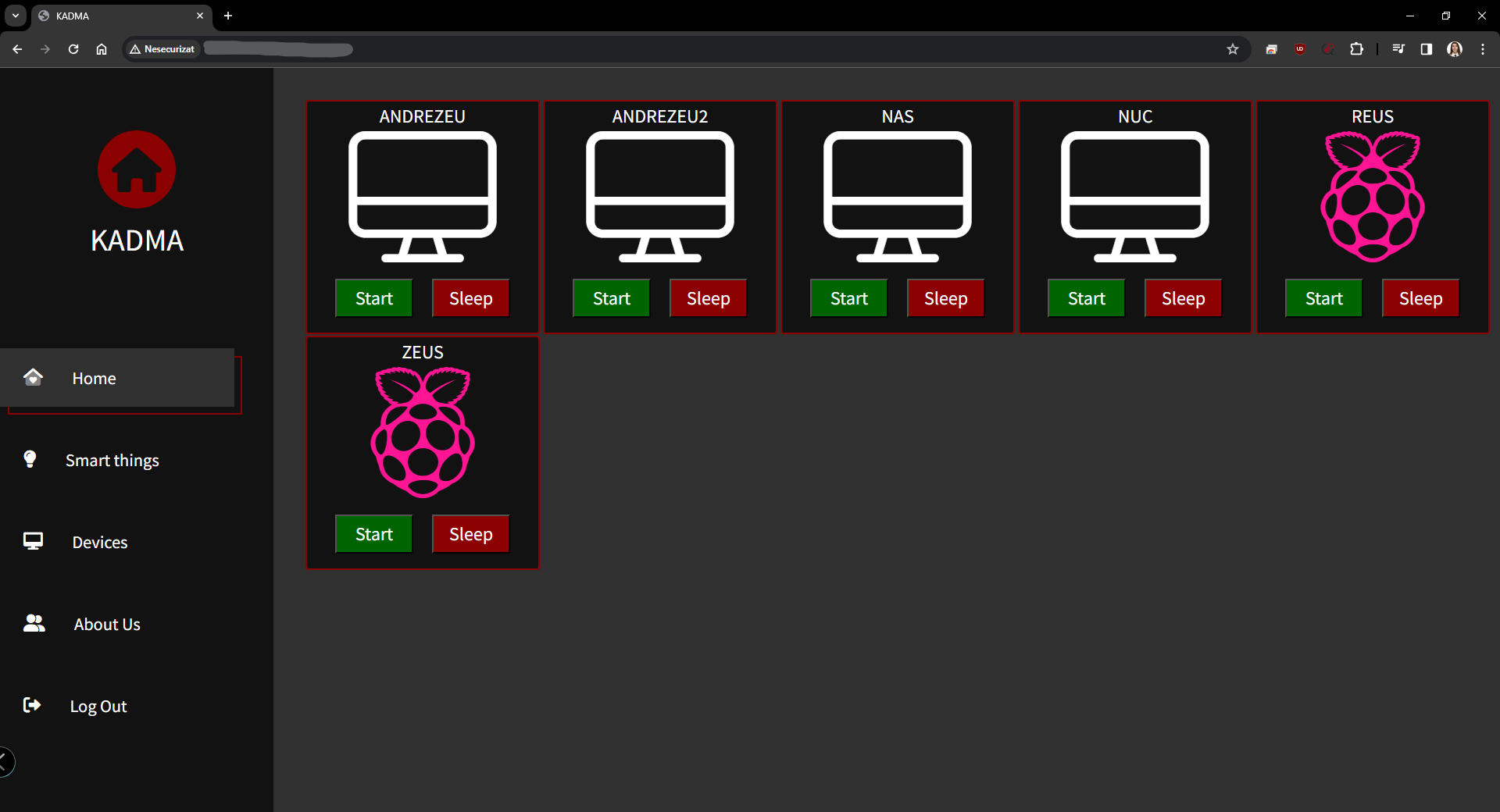
Task: Open the Smart things page
Action: 112,461
